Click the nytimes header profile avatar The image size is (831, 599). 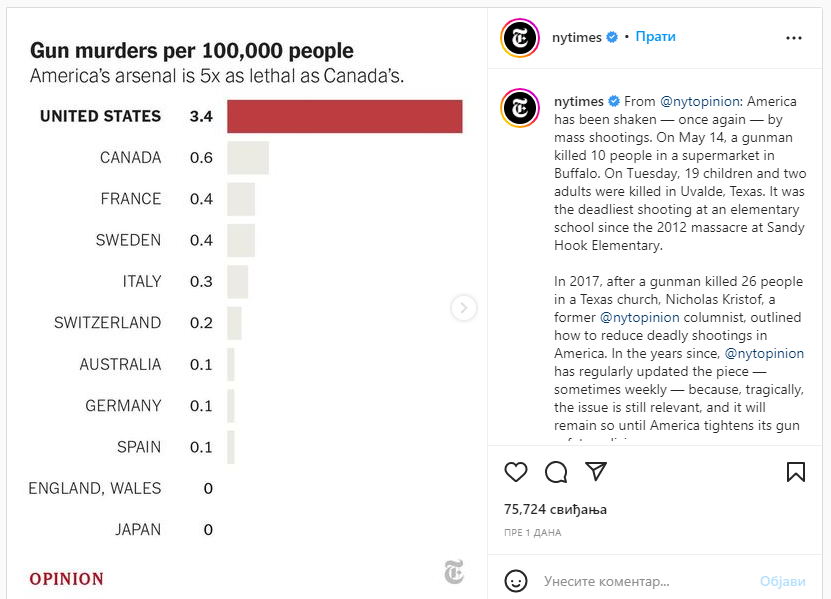coord(521,38)
